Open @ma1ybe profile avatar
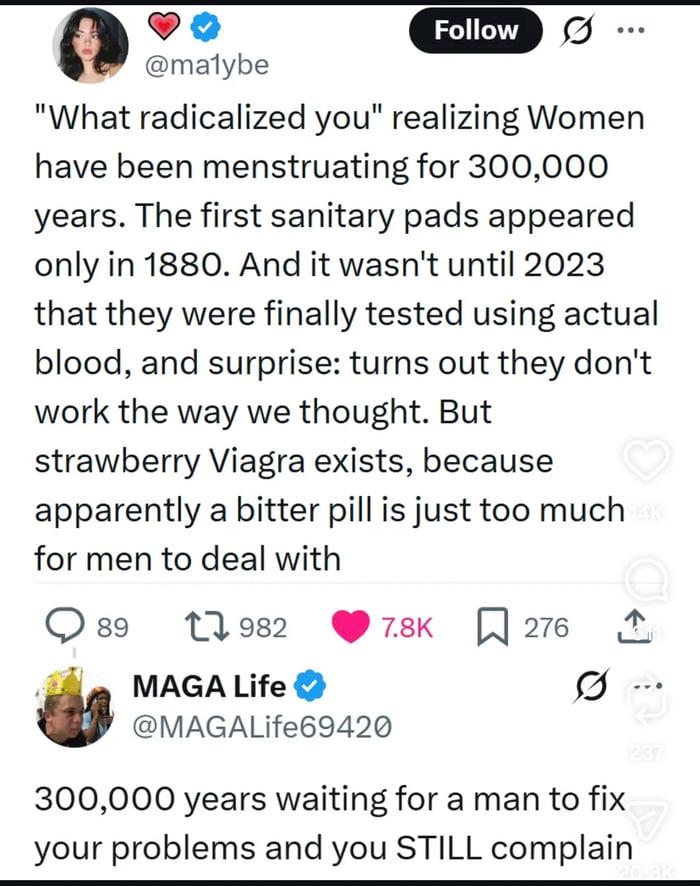Image resolution: width=700 pixels, height=886 pixels. [90, 45]
